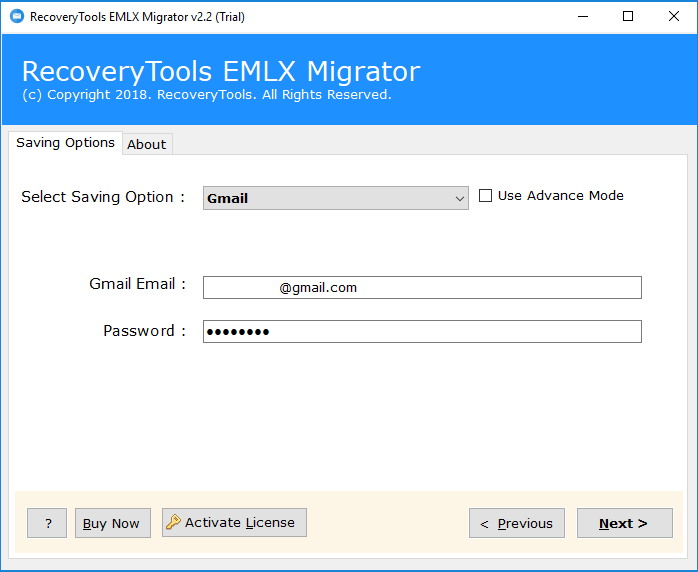Enable Use Advance Mode checkbox
Screen dimensions: 698x572
pyautogui.click(x=485, y=195)
